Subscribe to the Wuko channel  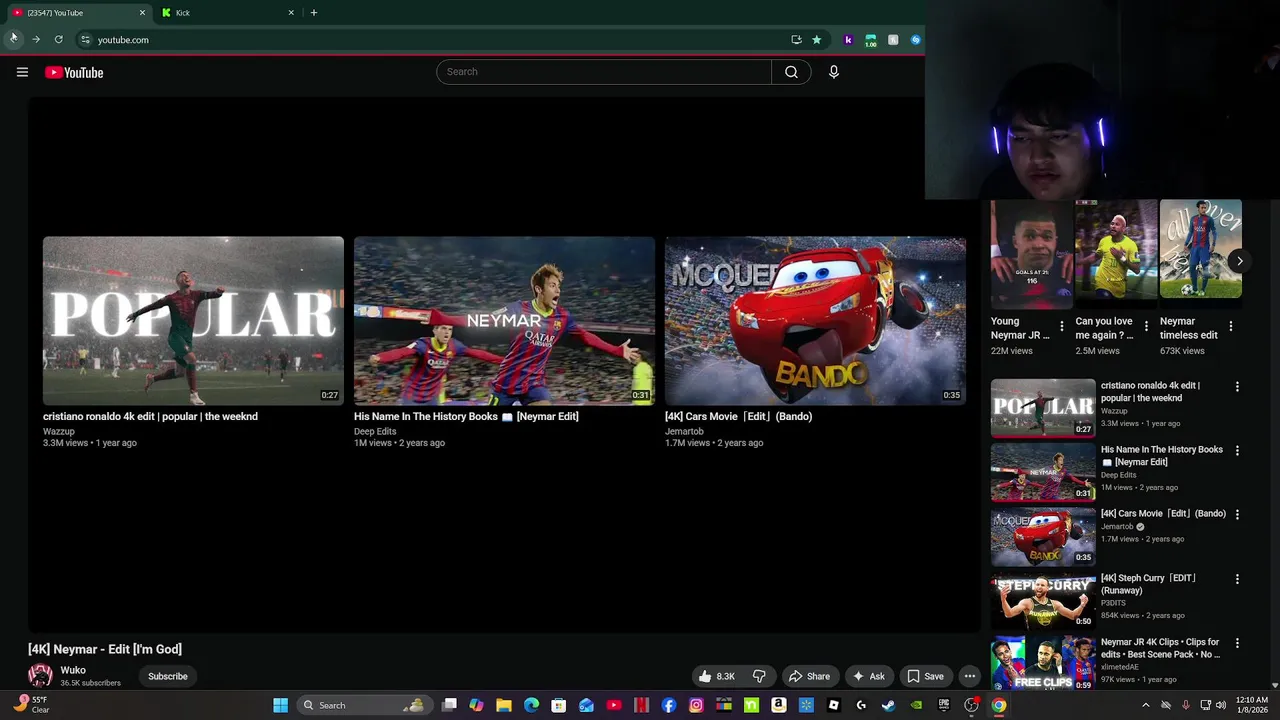coord(168,676)
